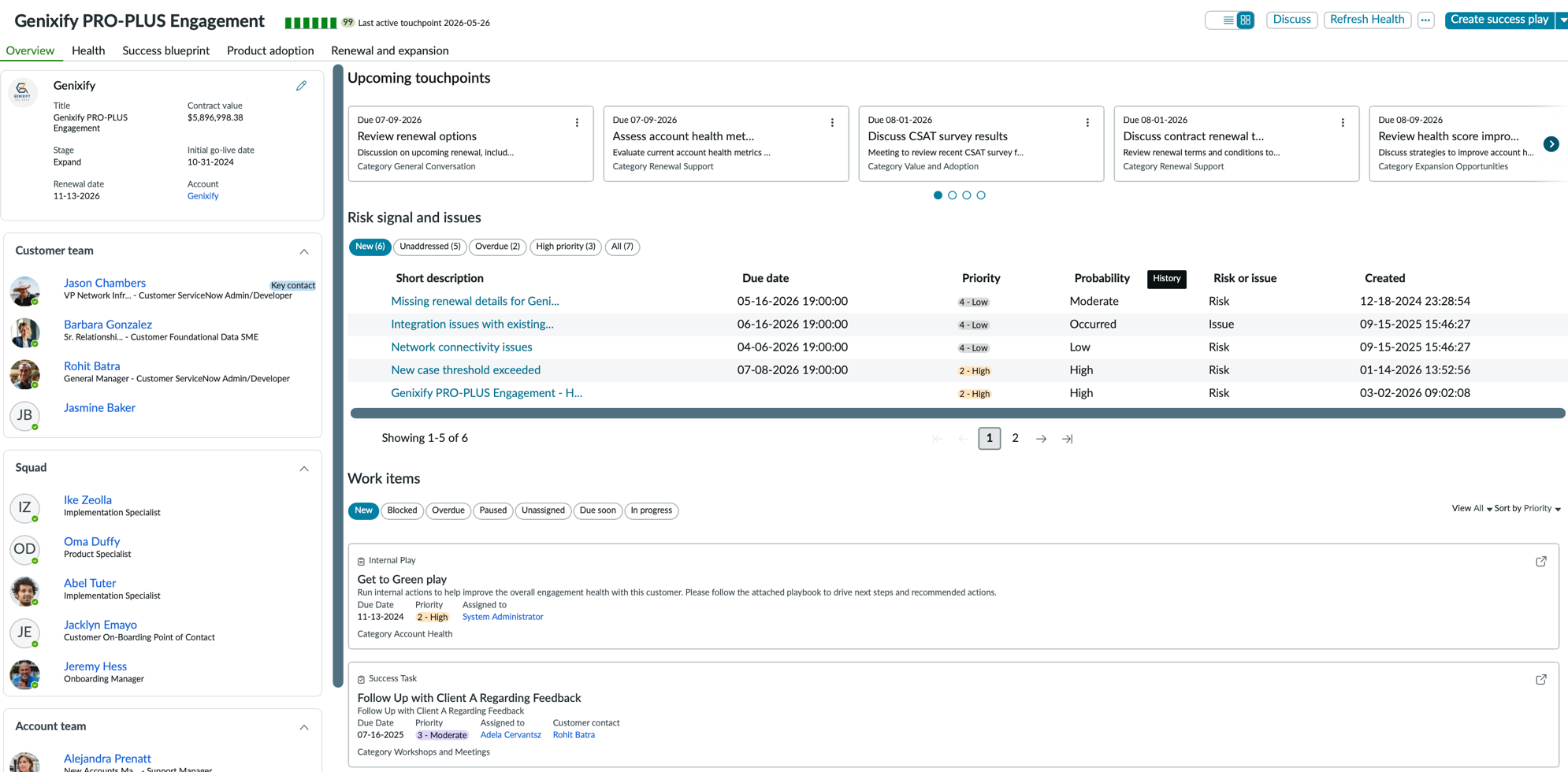Click Ike Zeolla IZ initials avatar
Screen dimensions: 1568x772
click(x=24, y=508)
